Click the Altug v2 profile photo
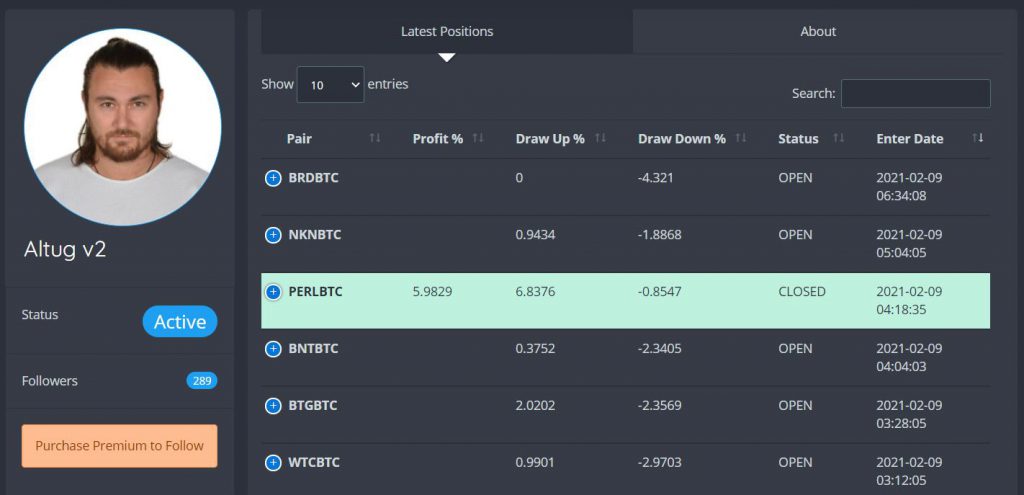 123,127
